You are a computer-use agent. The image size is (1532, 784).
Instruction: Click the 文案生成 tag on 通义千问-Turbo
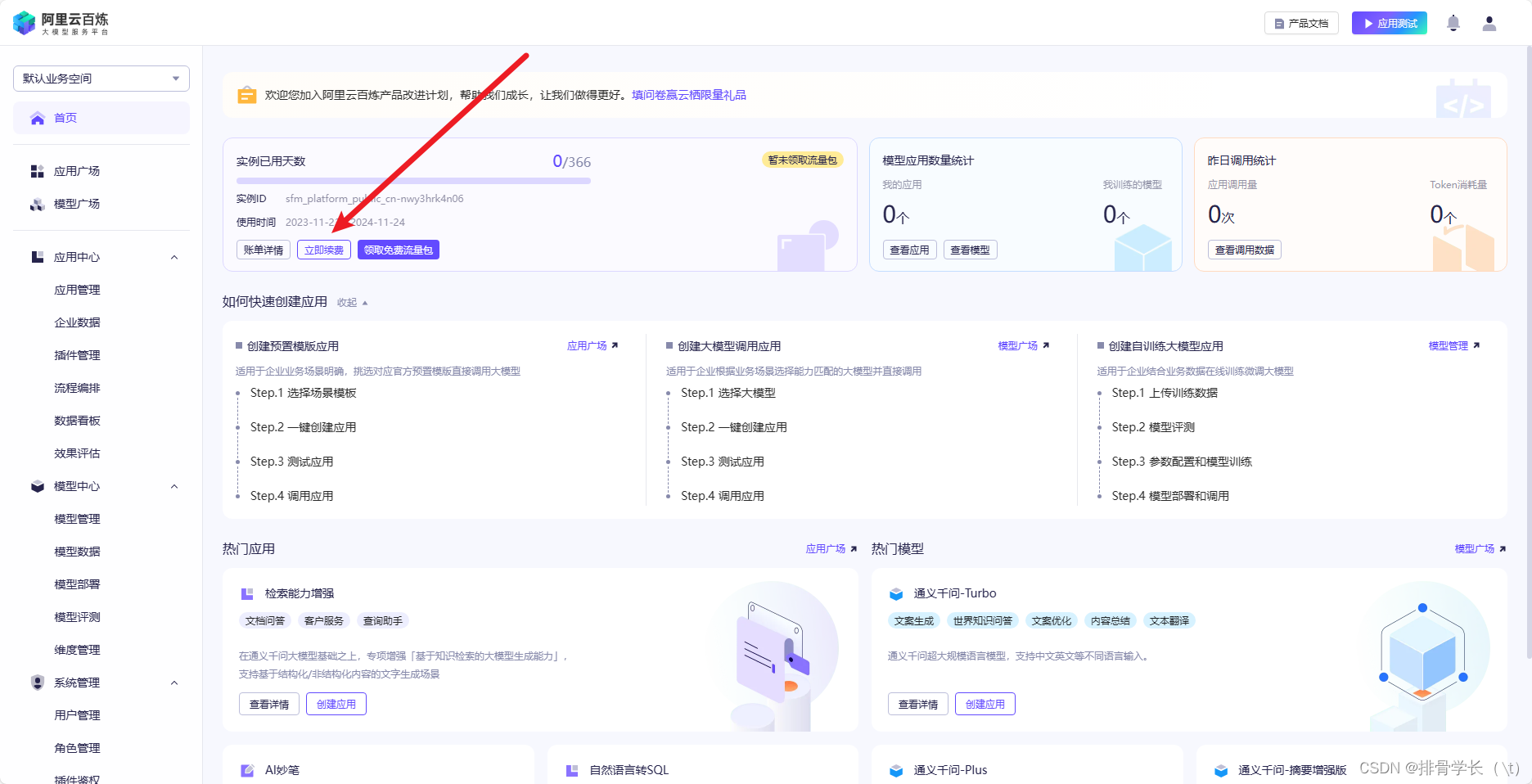pos(914,621)
